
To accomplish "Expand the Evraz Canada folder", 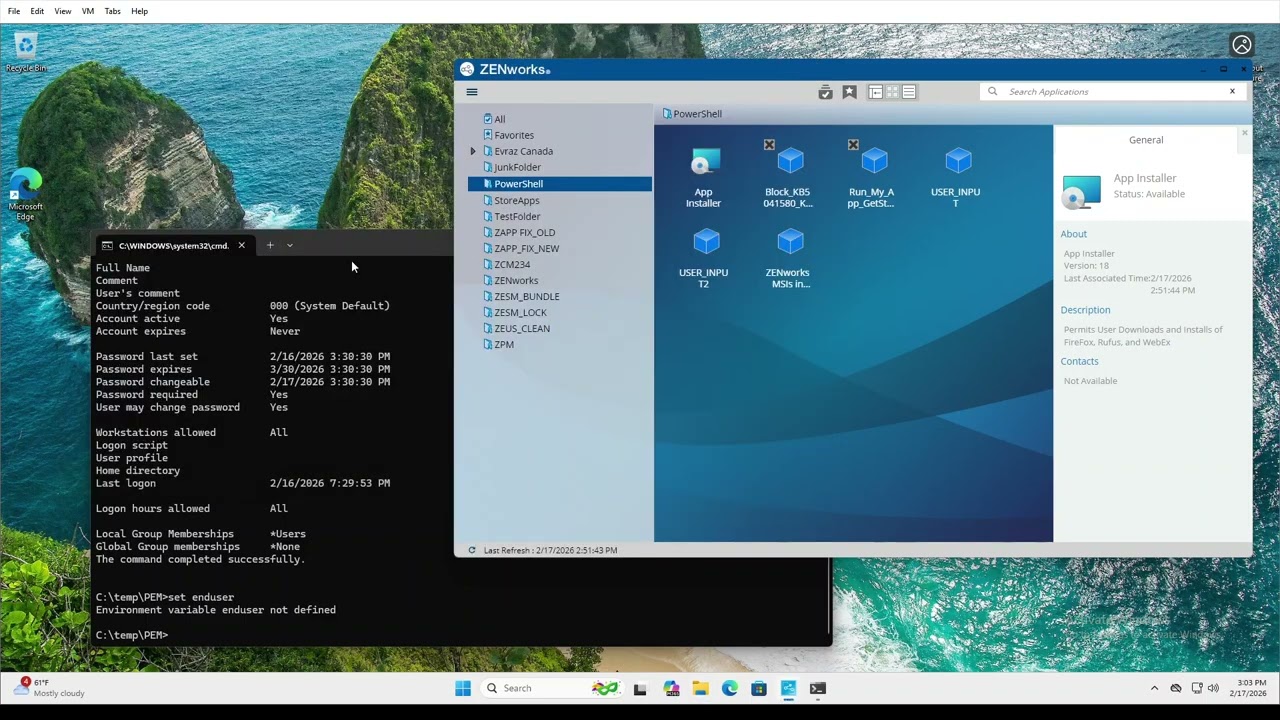I will point(473,151).
